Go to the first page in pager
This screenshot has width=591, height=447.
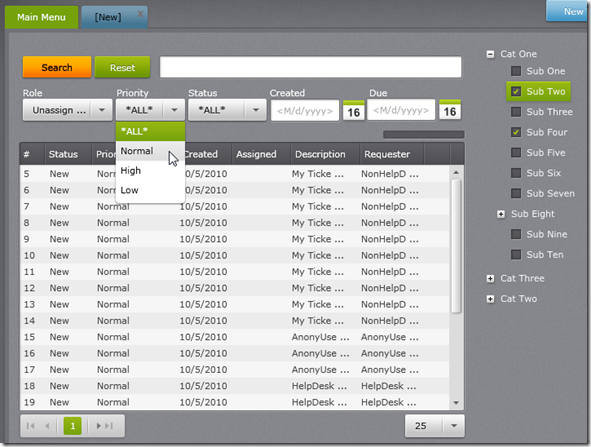pyautogui.click(x=31, y=426)
